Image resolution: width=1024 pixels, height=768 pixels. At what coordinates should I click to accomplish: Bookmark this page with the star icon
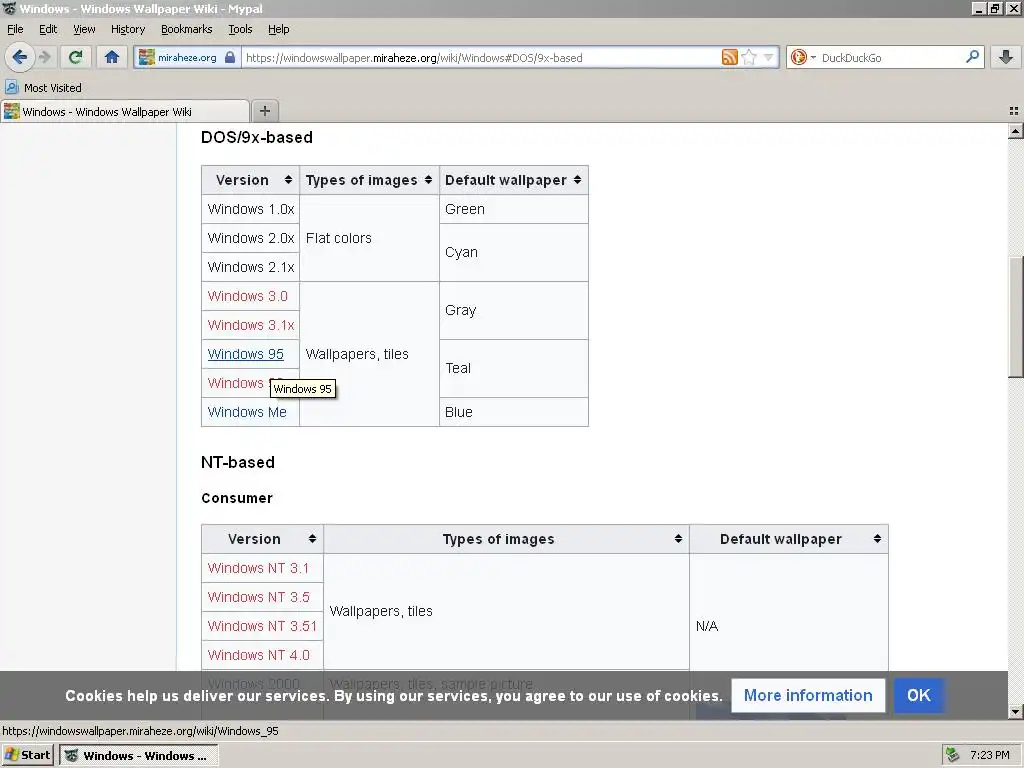click(749, 57)
